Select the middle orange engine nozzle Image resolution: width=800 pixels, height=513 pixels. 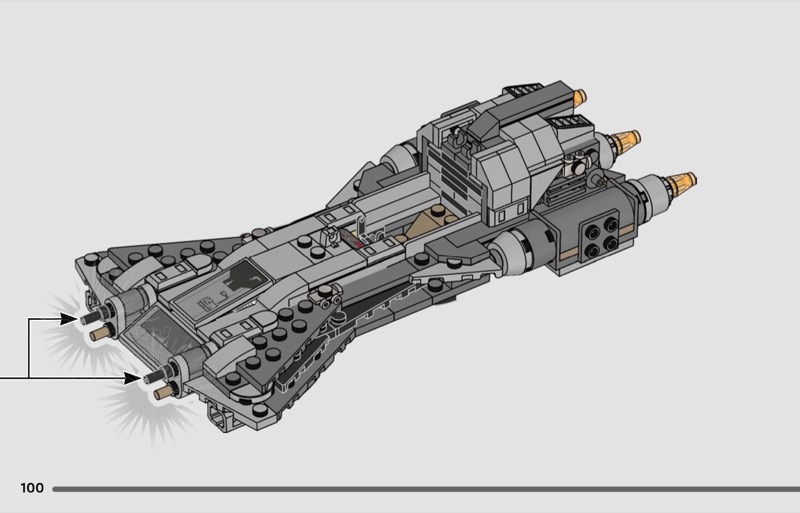click(630, 138)
